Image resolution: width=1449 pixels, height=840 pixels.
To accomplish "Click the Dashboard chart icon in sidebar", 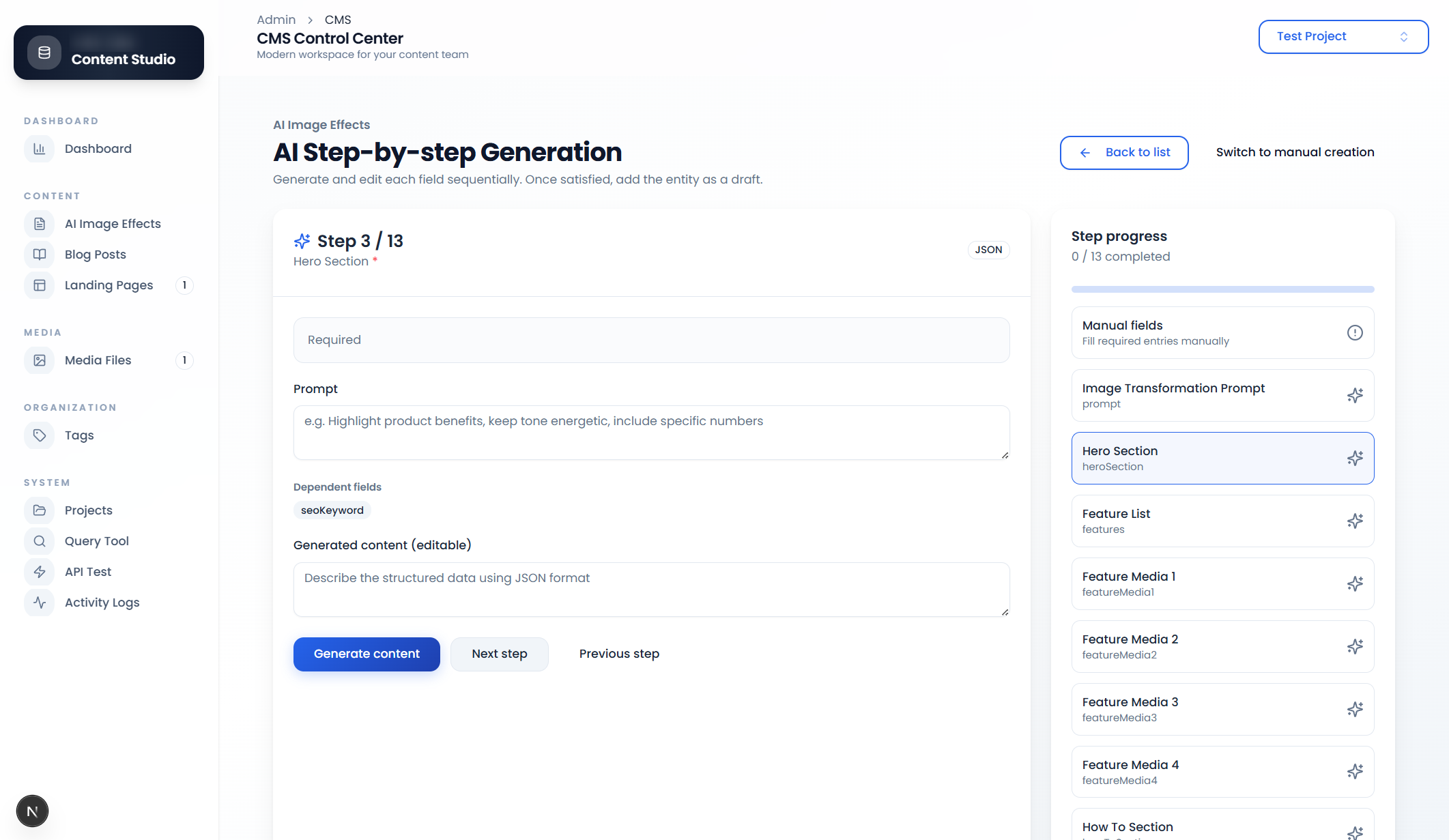I will click(40, 149).
